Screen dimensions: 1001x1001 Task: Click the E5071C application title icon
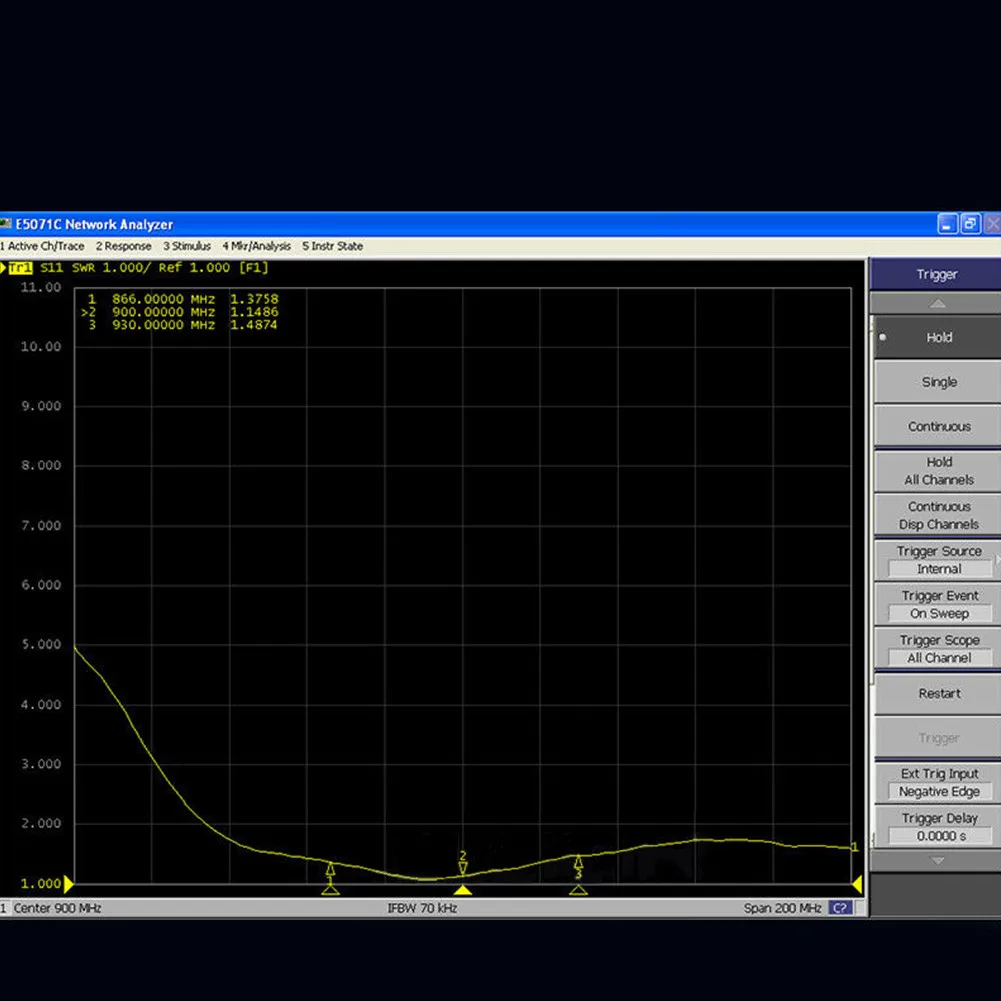click(x=6, y=225)
